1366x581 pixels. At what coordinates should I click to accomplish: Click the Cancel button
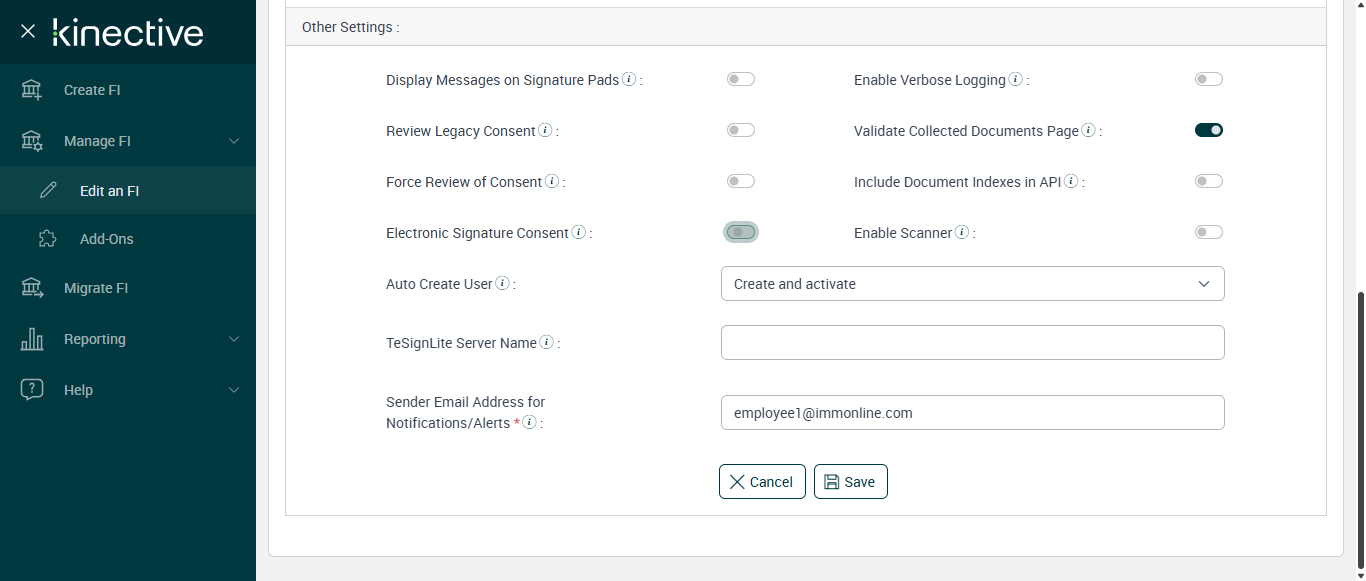(x=762, y=482)
